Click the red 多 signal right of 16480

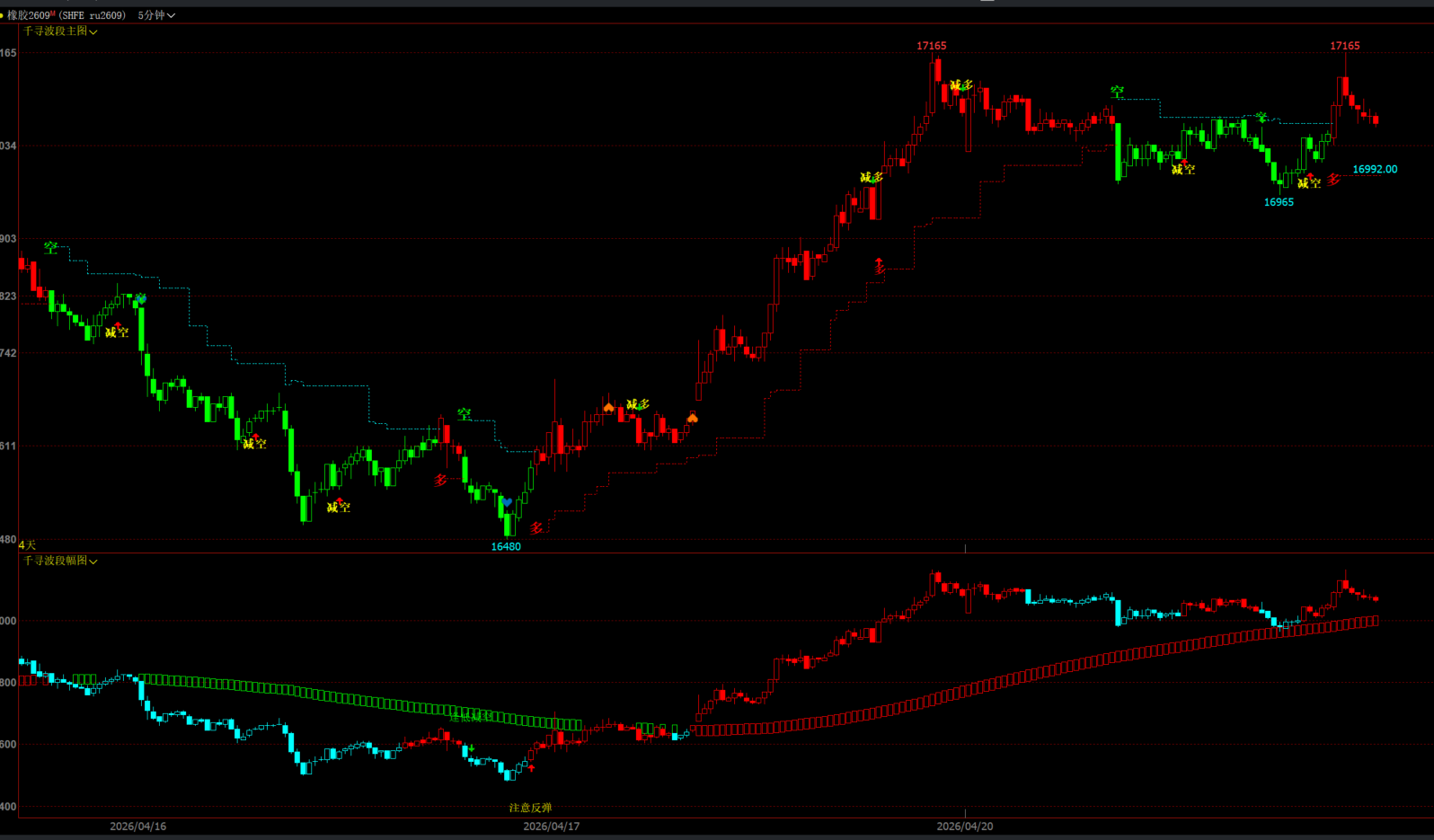coord(536,528)
